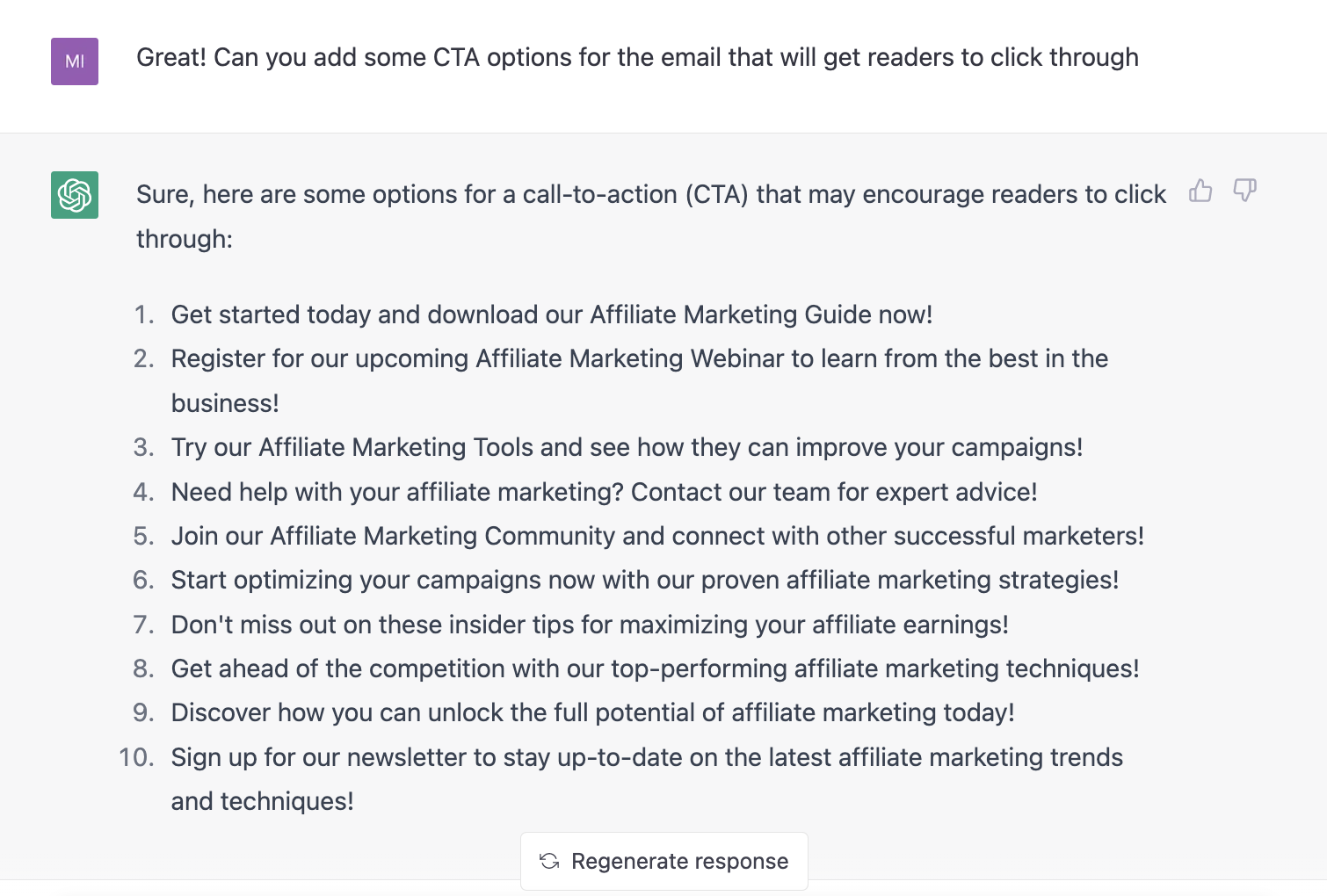Select the Affiliate Marketing Guide download line
The height and width of the screenshot is (896, 1327).
pyautogui.click(x=552, y=314)
